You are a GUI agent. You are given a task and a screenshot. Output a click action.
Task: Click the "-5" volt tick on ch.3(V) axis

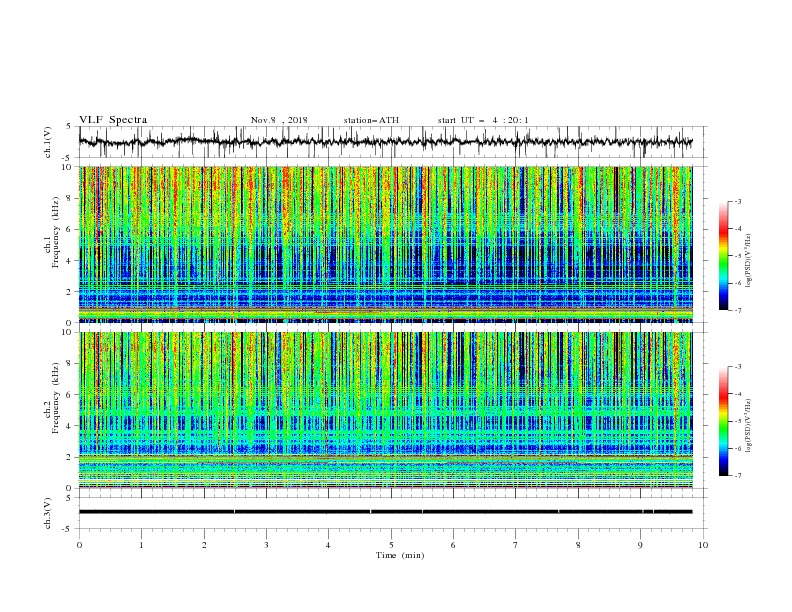(x=67, y=529)
